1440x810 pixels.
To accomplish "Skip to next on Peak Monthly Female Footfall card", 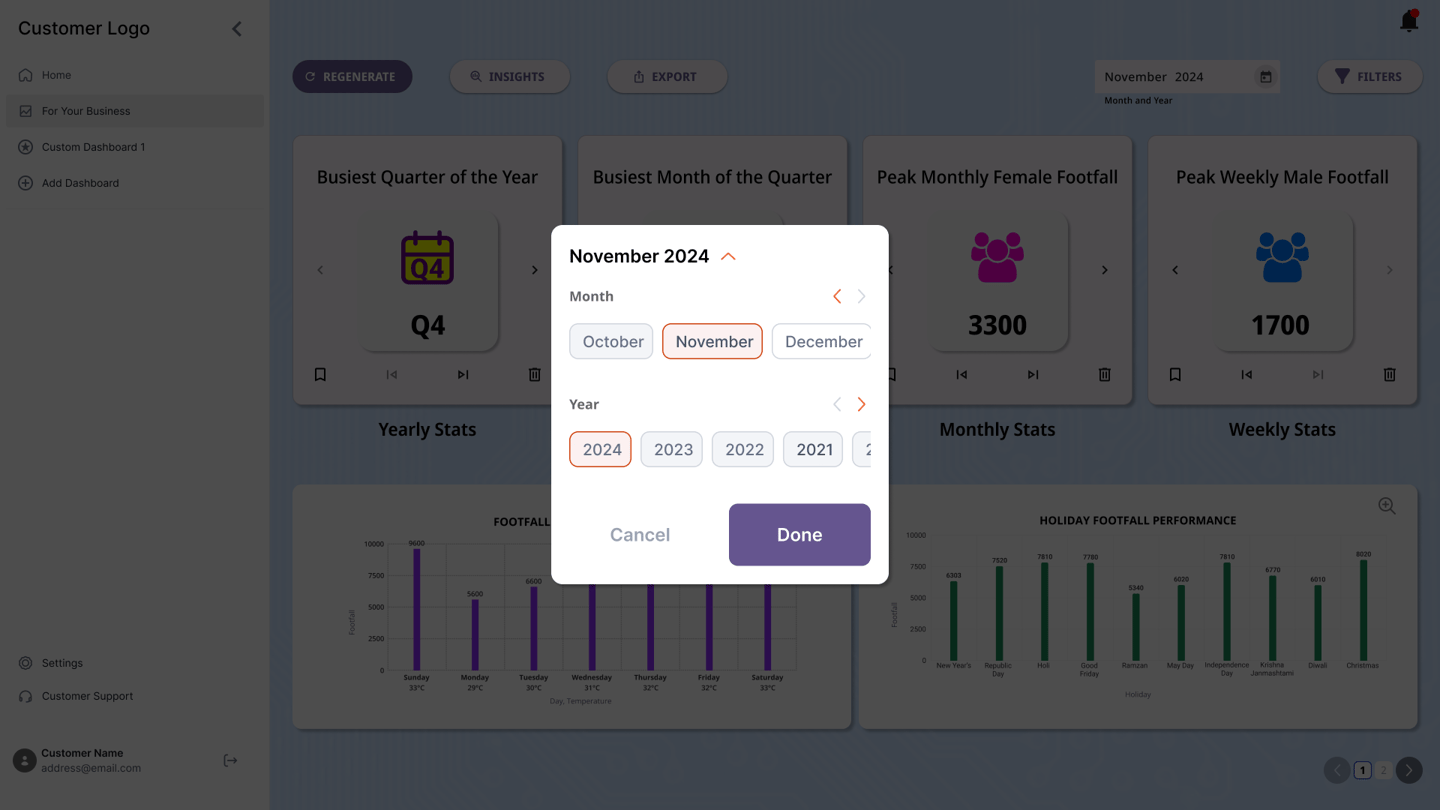I will (x=1033, y=375).
